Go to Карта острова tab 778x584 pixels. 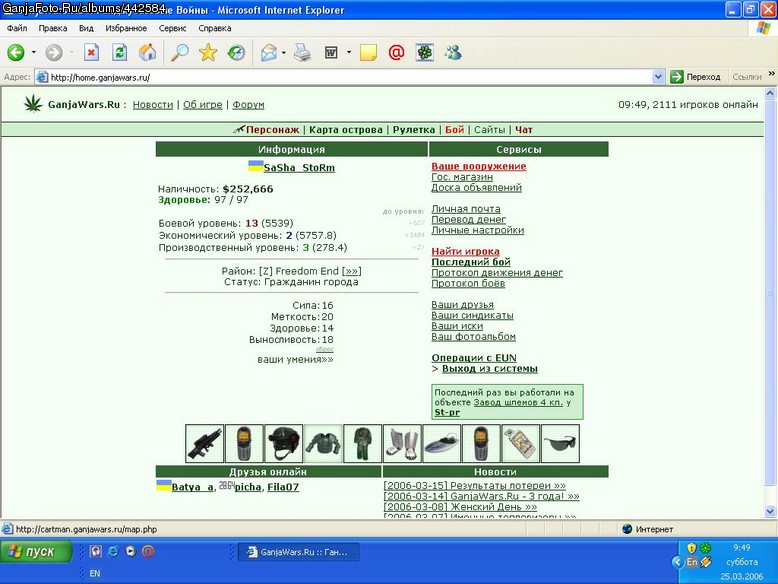tap(346, 130)
